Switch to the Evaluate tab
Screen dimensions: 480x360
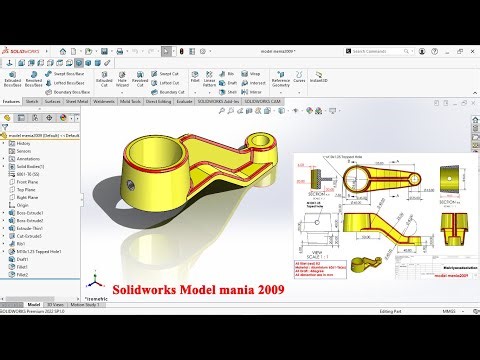pyautogui.click(x=184, y=101)
